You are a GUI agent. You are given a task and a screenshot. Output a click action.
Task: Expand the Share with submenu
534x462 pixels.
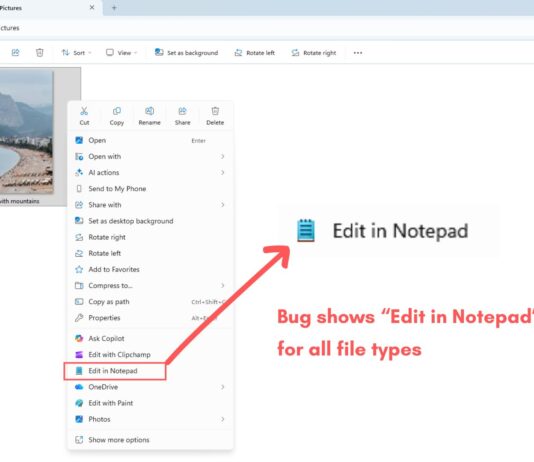[x=150, y=205]
